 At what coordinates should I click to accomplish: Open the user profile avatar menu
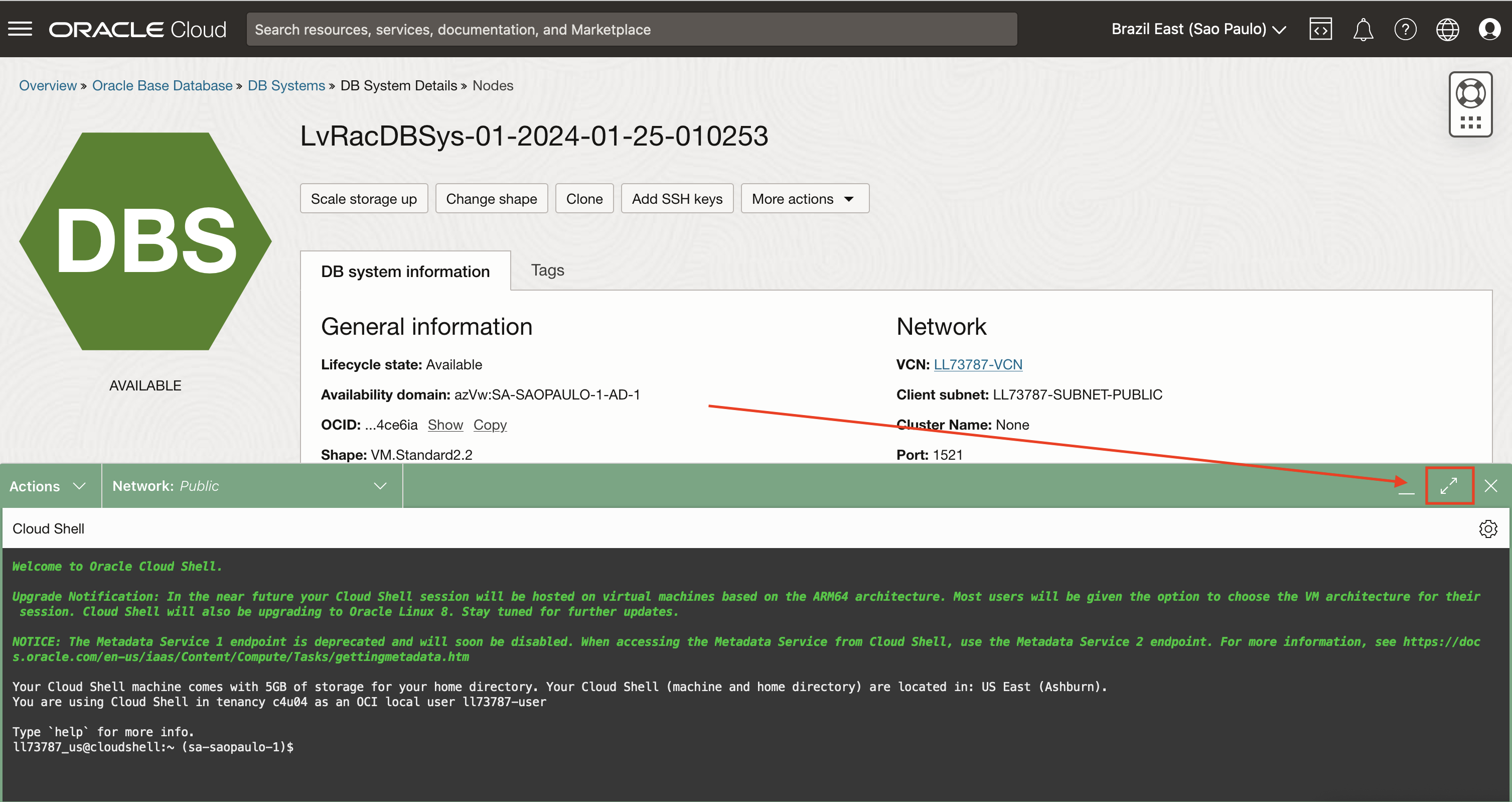(1489, 29)
